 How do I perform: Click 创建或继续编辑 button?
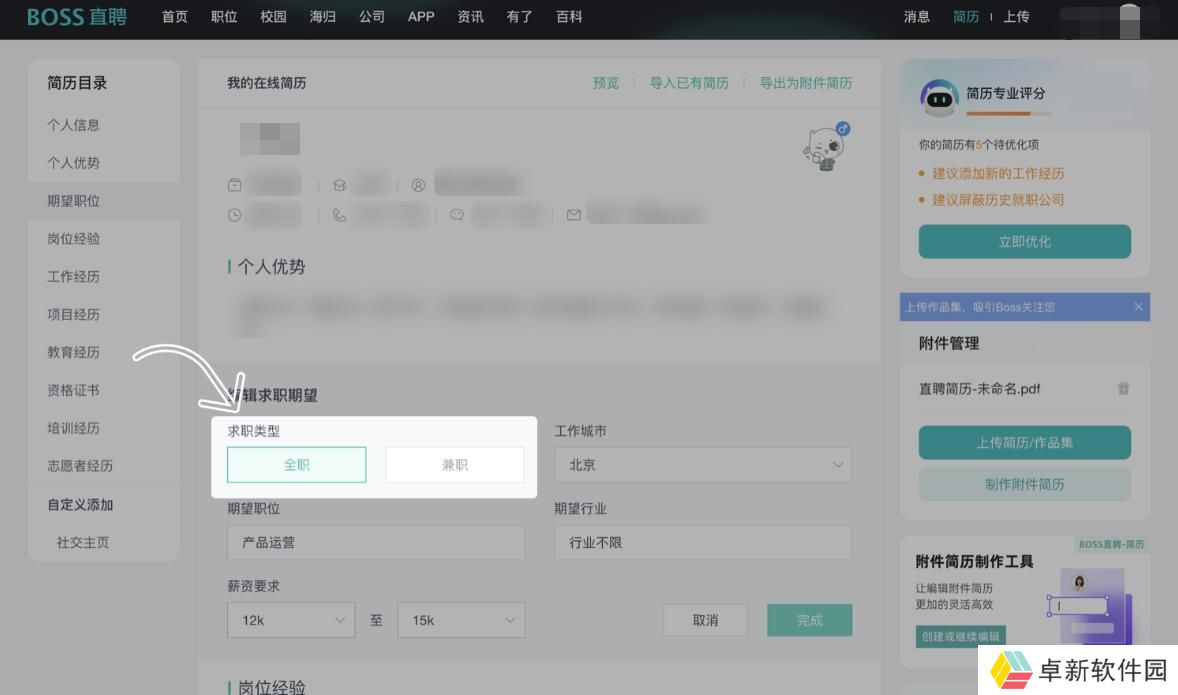pyautogui.click(x=960, y=636)
